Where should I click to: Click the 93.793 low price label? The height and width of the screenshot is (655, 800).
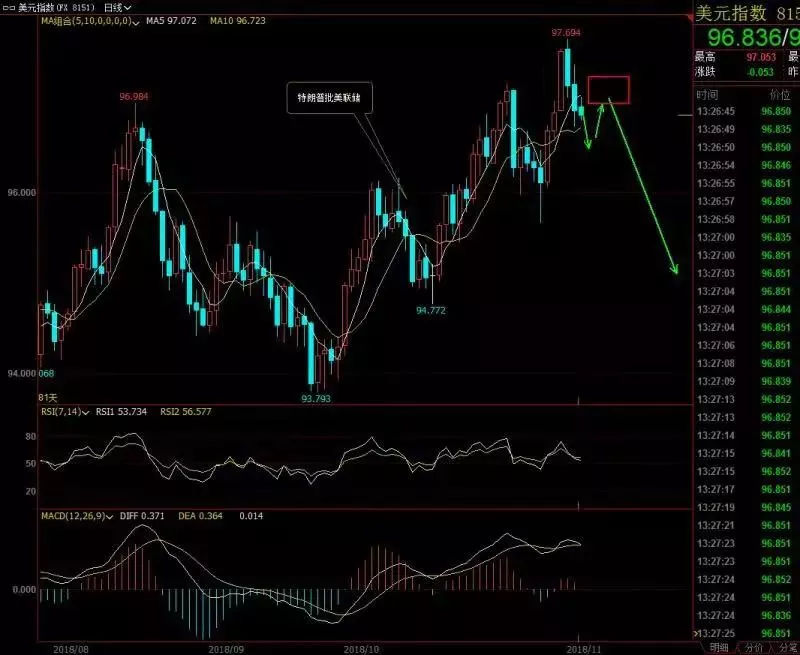tap(315, 399)
